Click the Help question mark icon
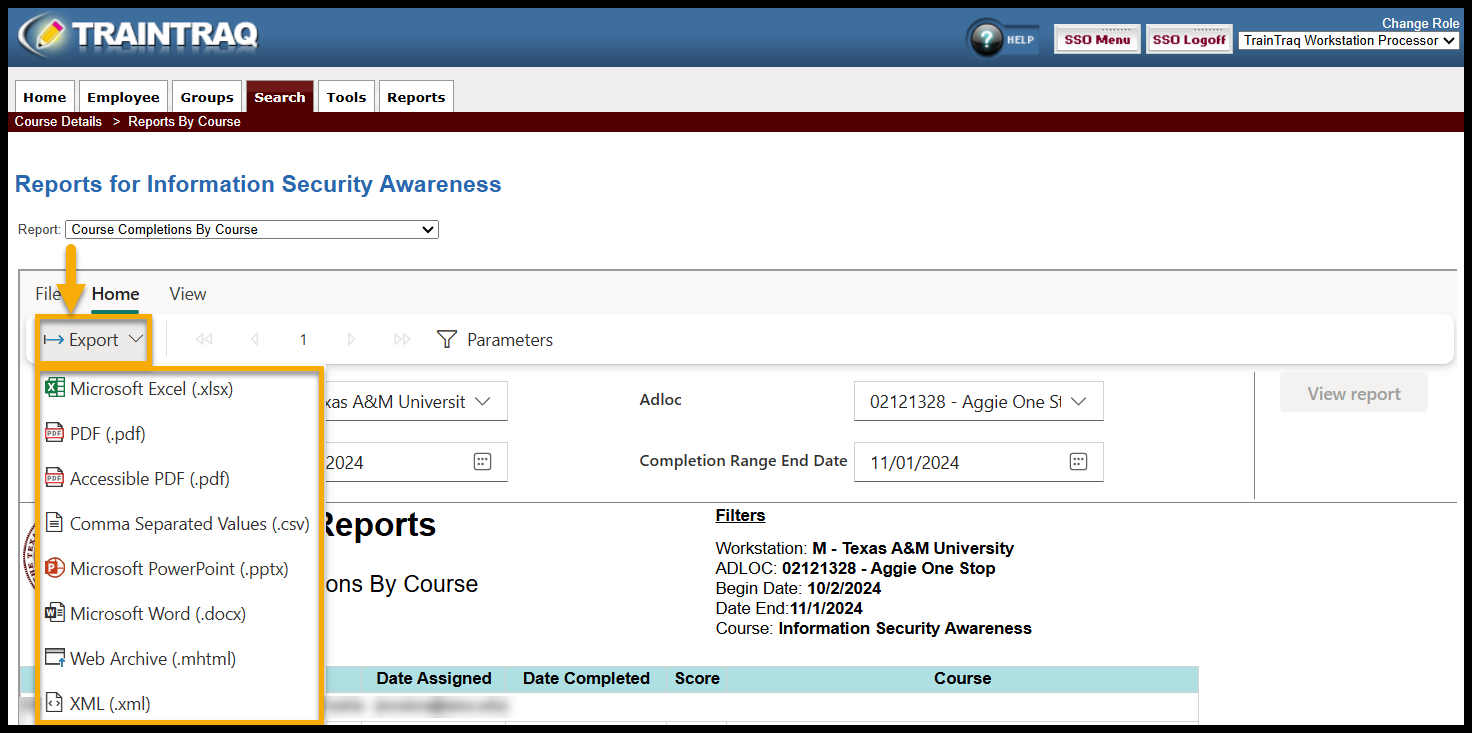Viewport: 1472px width, 733px height. [987, 39]
